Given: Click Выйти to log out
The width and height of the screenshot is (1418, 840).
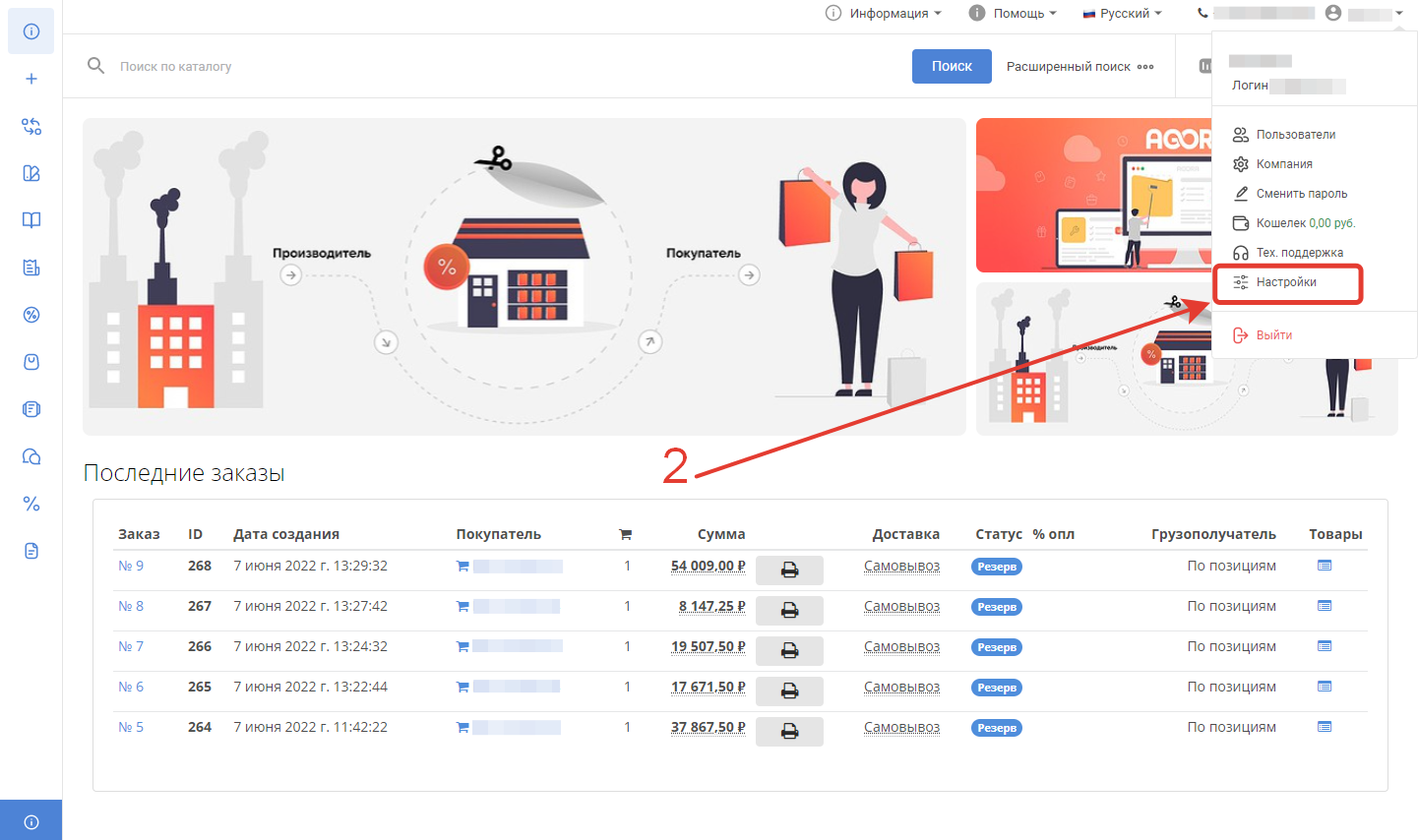Looking at the screenshot, I should coord(1273,335).
